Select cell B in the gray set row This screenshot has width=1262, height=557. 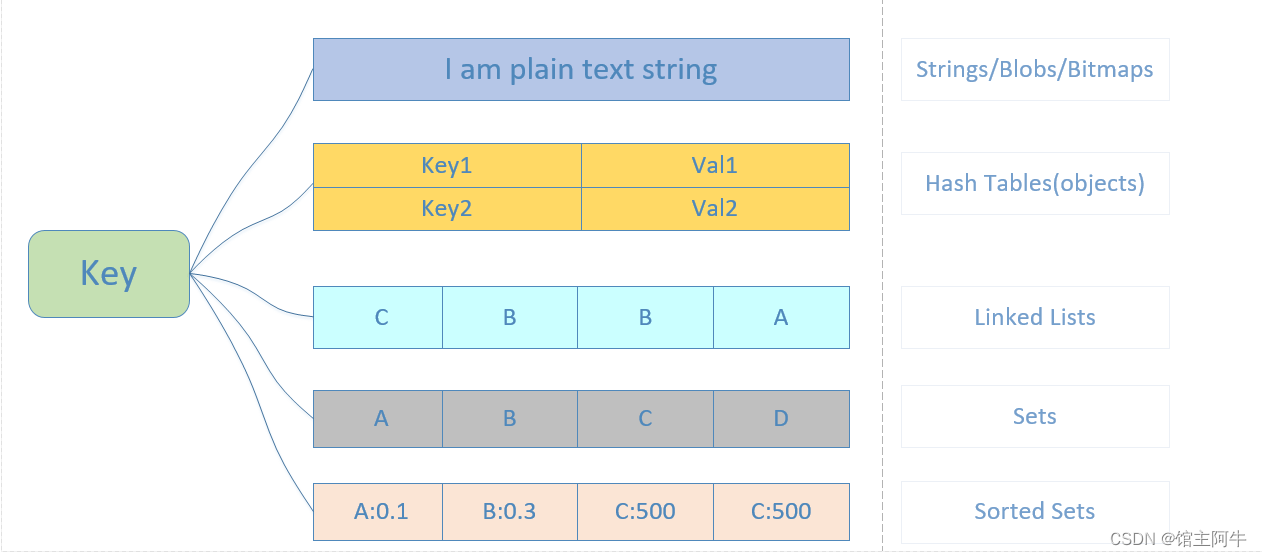[x=510, y=418]
